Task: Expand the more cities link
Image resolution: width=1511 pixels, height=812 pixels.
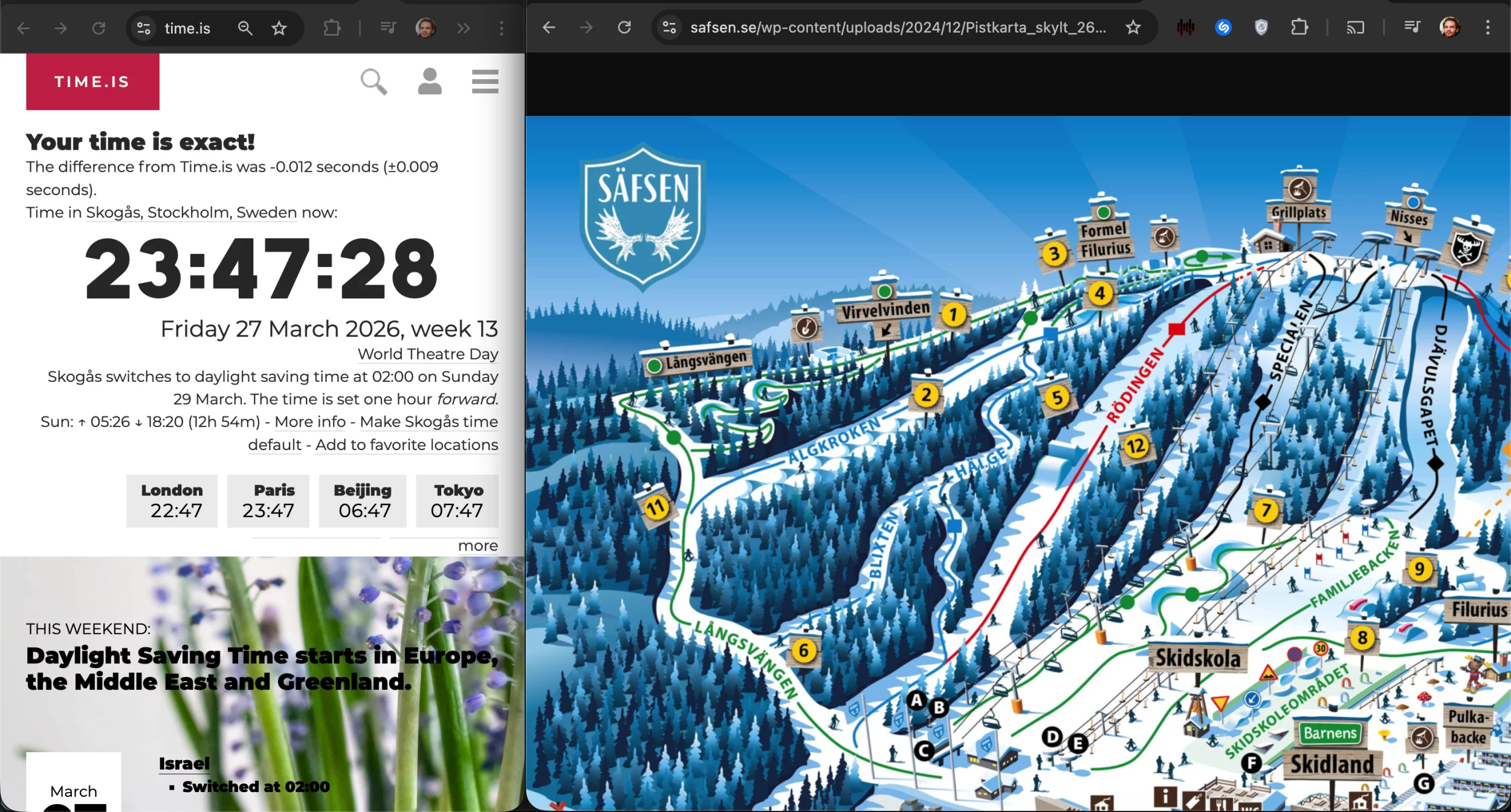Action: tap(478, 546)
